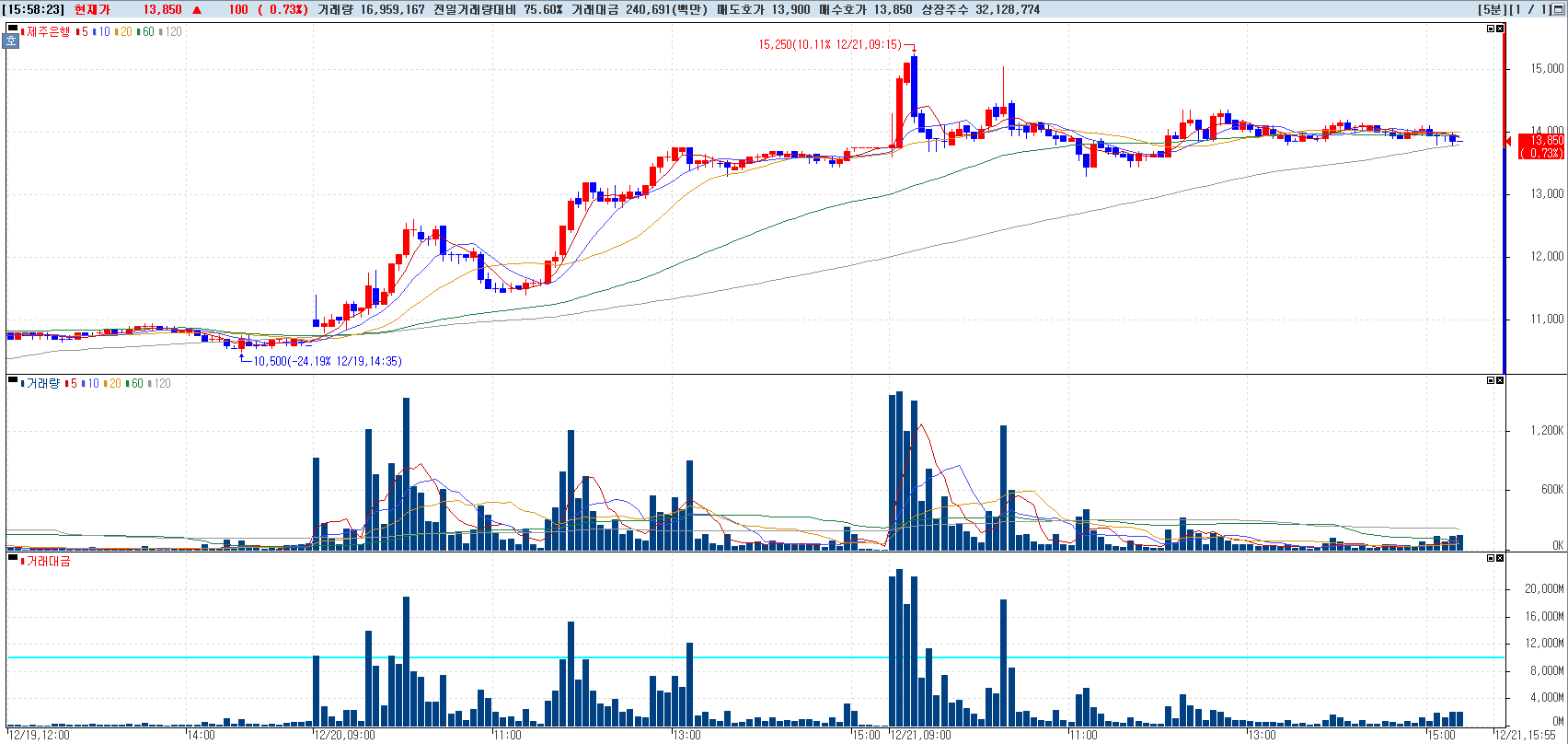Click the 11,000 price axis label
1568x744 pixels.
(1547, 319)
